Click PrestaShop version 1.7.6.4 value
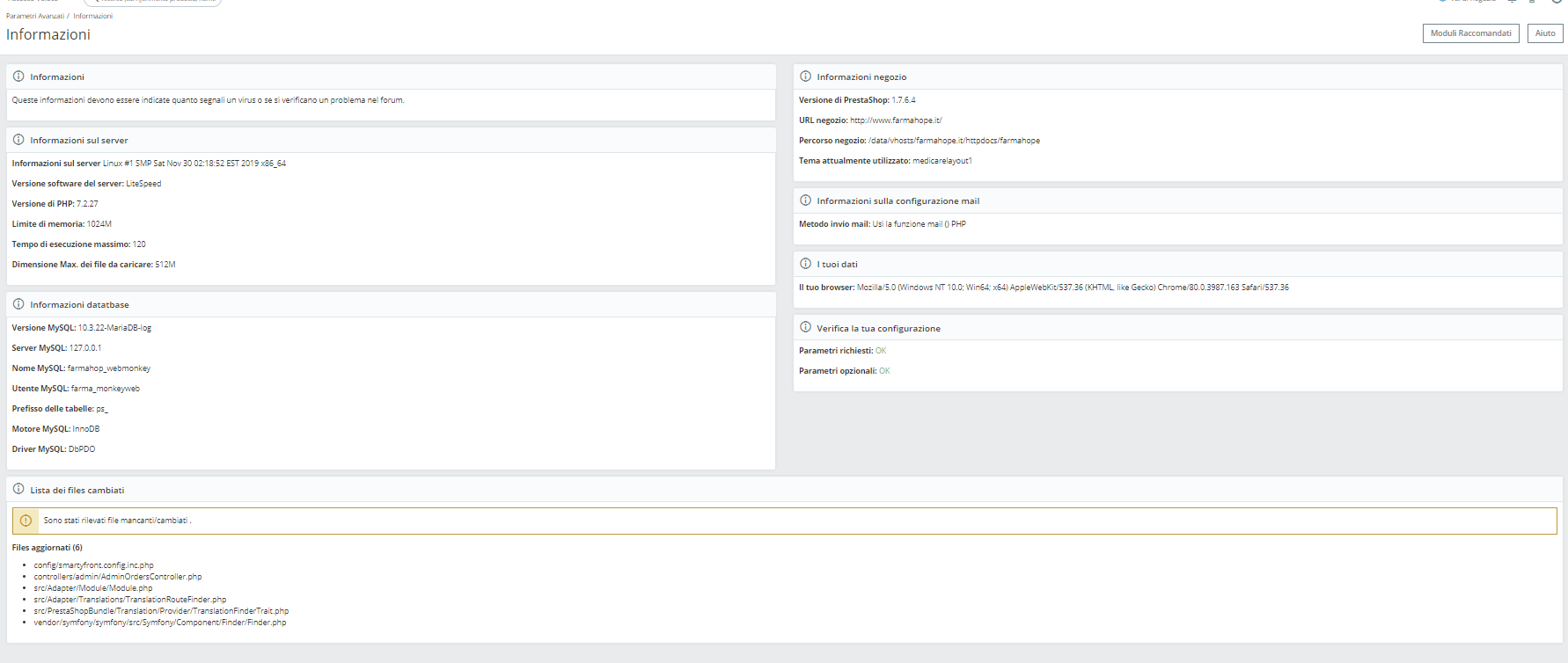The width and height of the screenshot is (1568, 663). [x=904, y=100]
